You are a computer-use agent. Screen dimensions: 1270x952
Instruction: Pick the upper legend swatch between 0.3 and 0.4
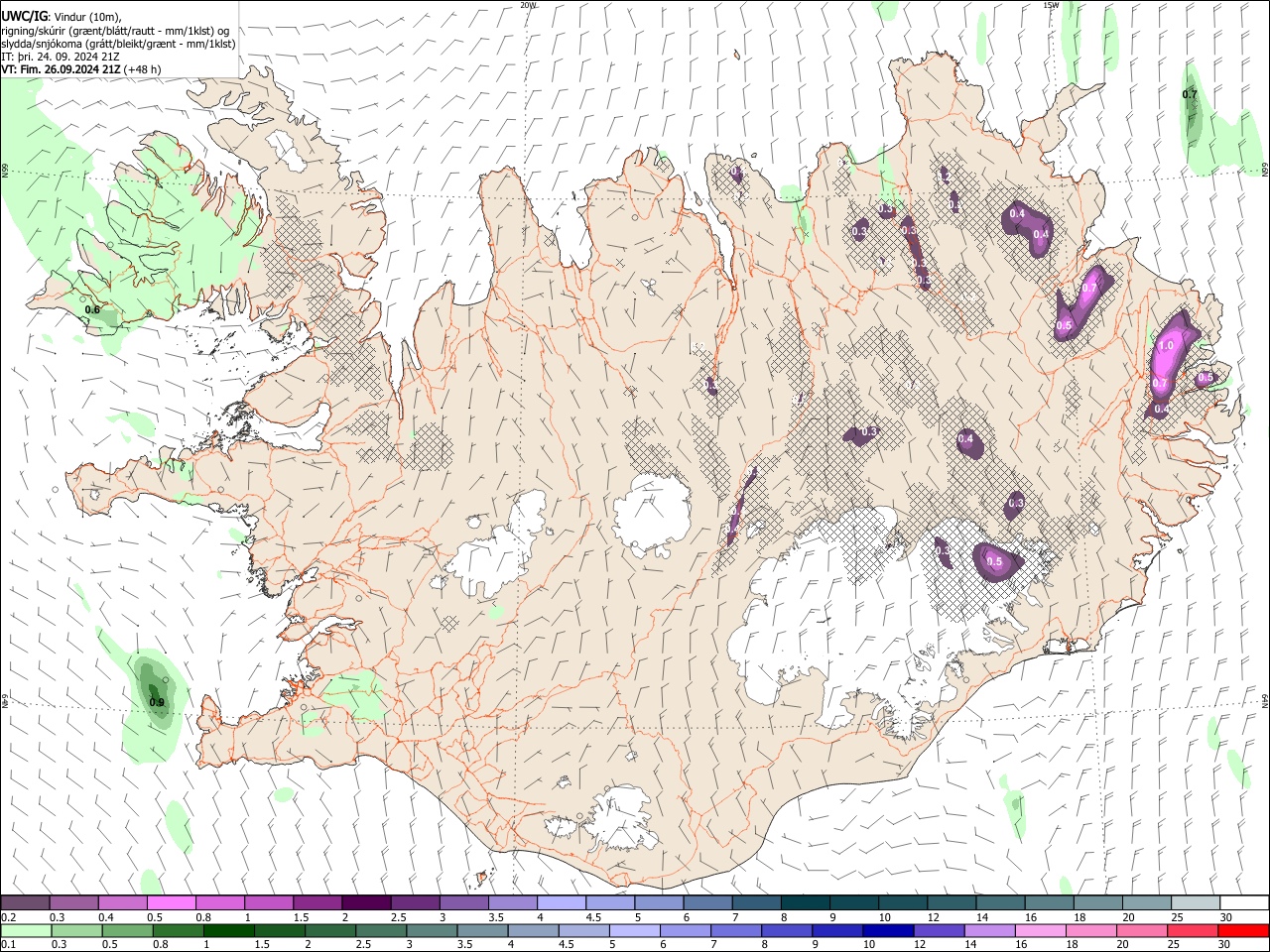[73, 903]
